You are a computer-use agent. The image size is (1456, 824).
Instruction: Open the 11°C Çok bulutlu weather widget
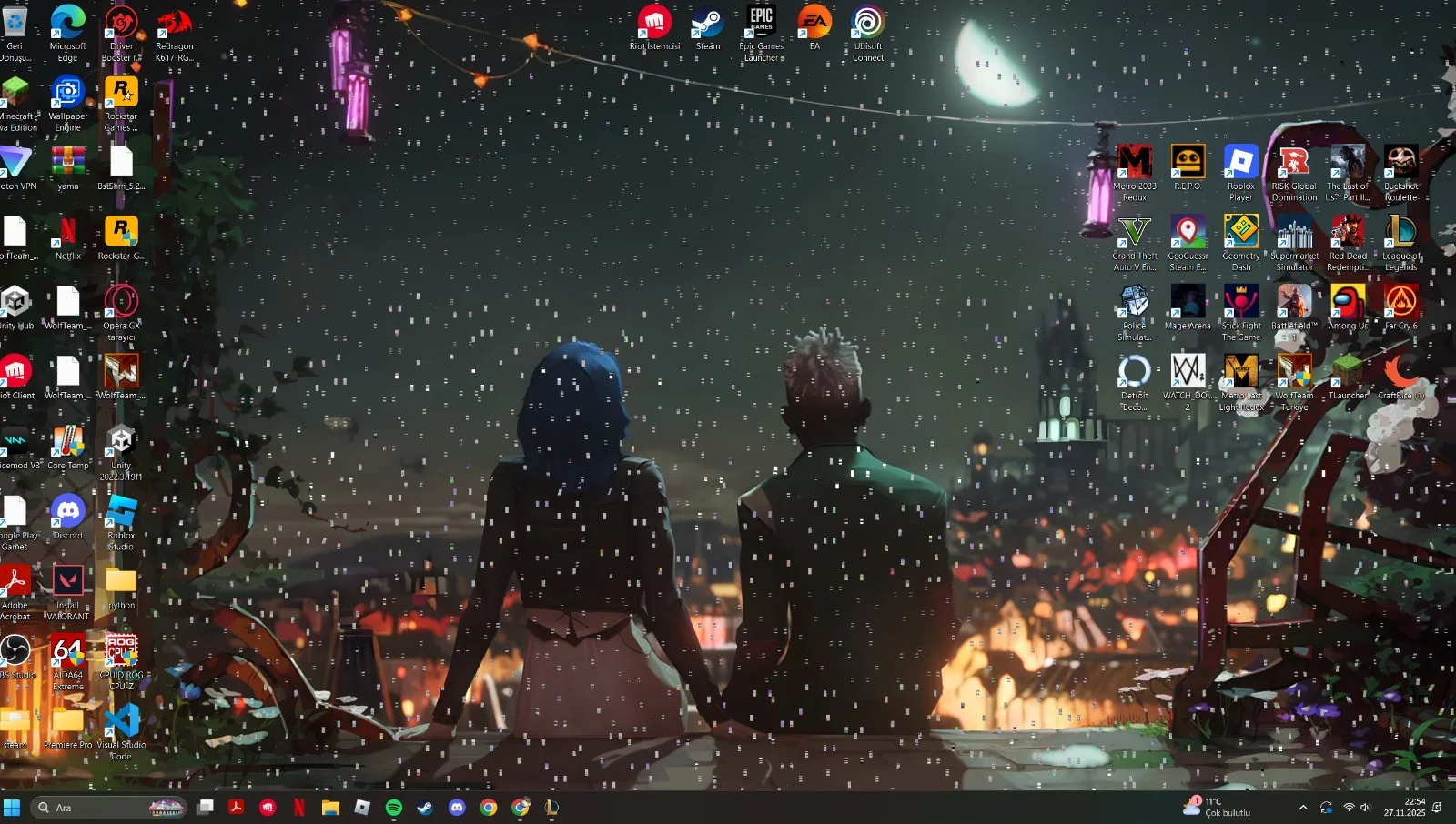point(1218,808)
